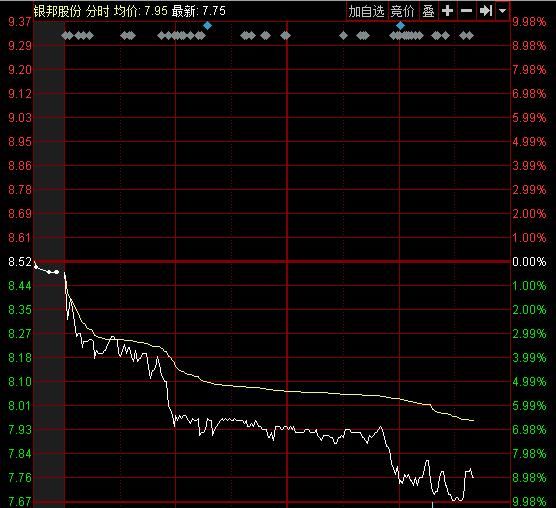
Task: Select the first blue diamond info marker
Action: (x=208, y=26)
